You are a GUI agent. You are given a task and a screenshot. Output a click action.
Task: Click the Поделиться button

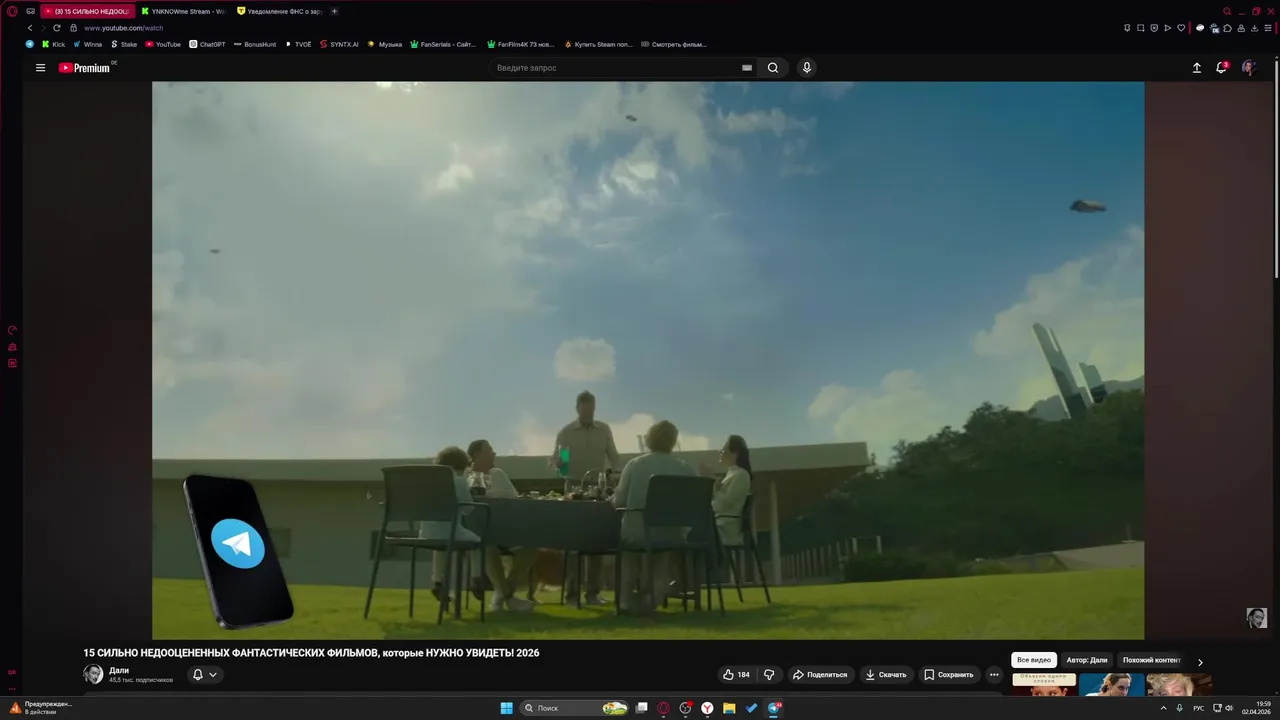(x=819, y=675)
